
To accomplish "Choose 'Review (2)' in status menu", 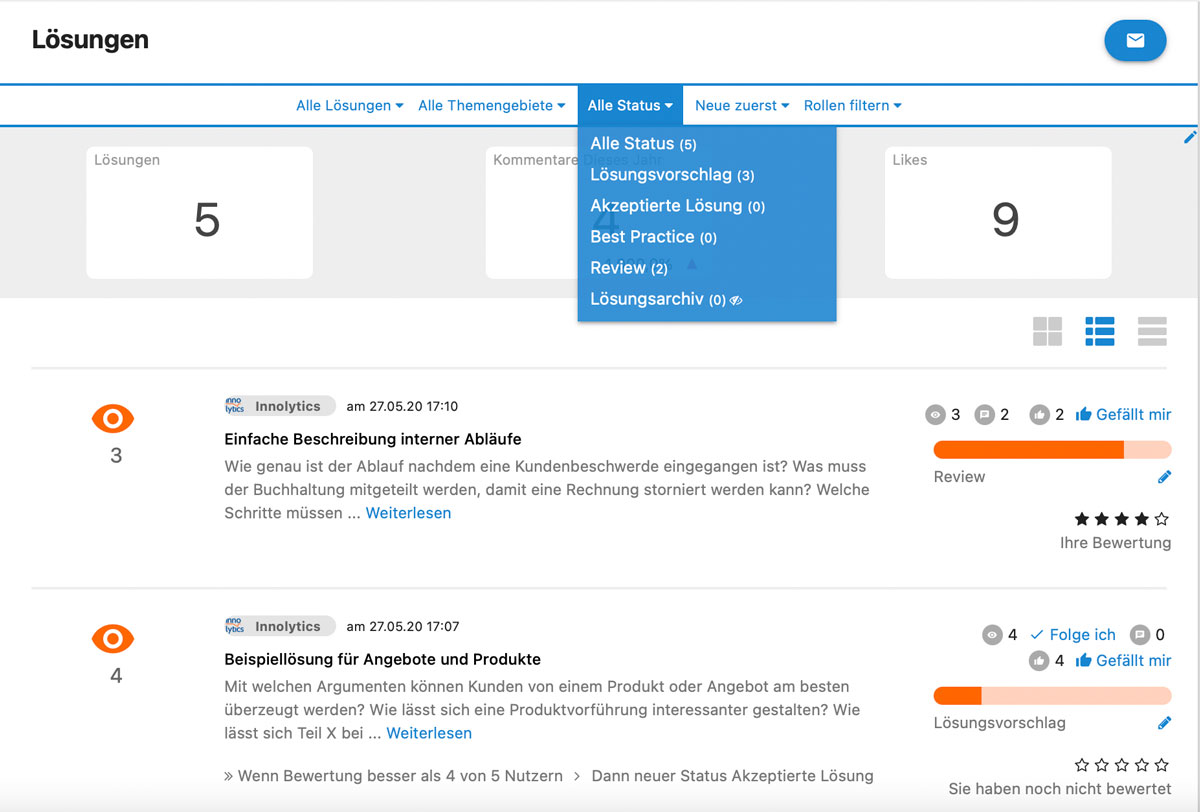I will [x=628, y=268].
